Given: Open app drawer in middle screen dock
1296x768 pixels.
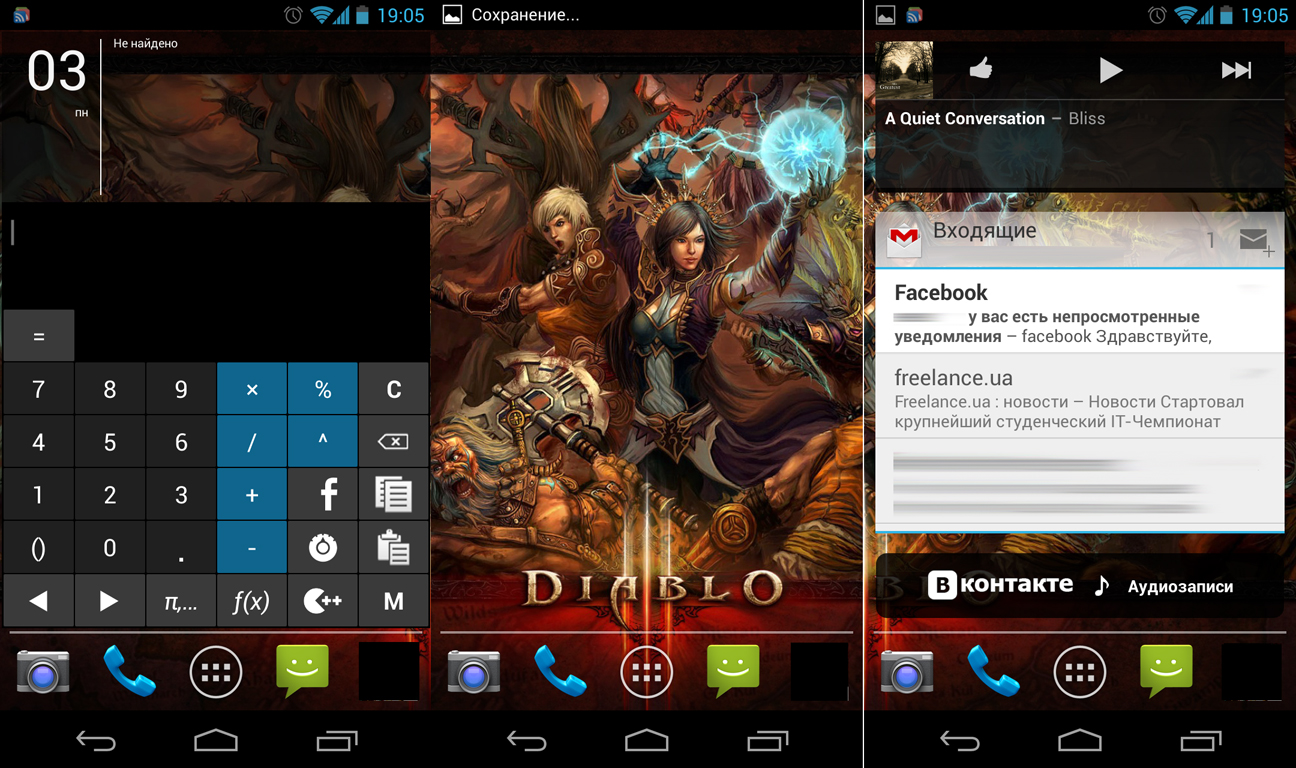Looking at the screenshot, I should [x=647, y=671].
